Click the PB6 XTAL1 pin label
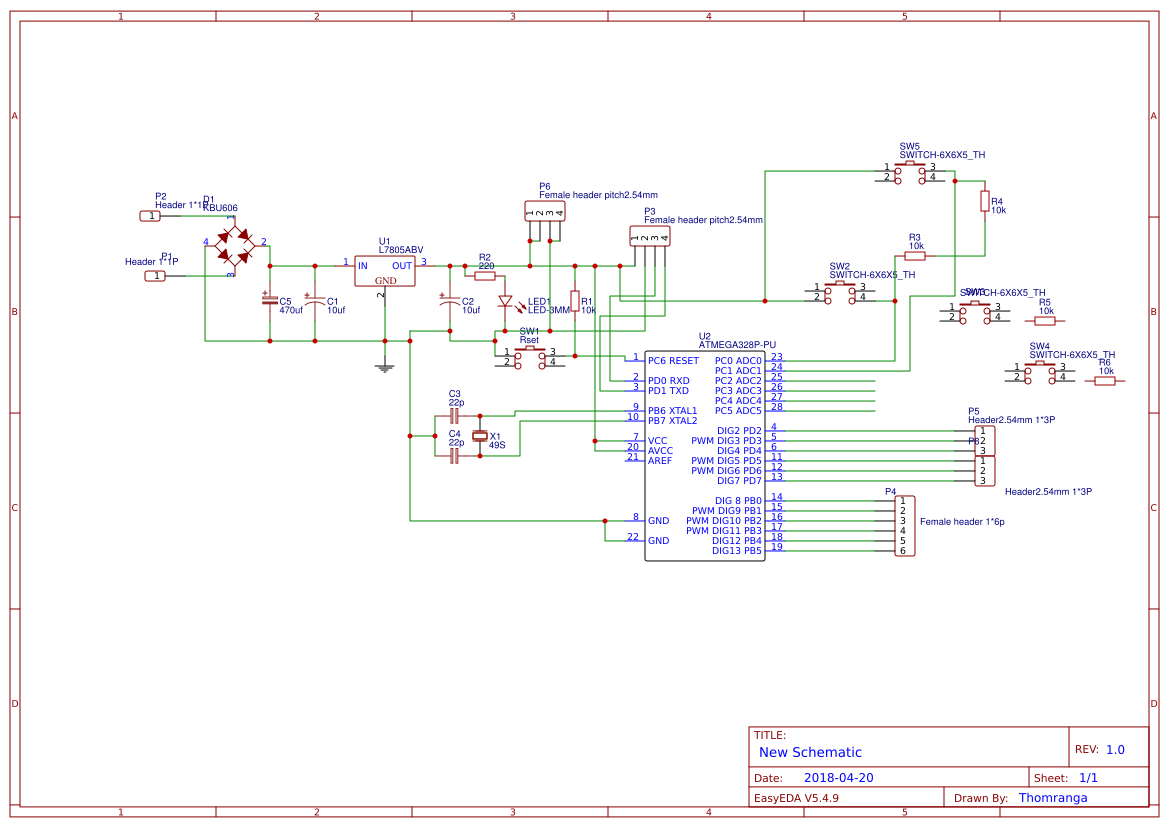The image size is (1169, 827). pos(672,411)
